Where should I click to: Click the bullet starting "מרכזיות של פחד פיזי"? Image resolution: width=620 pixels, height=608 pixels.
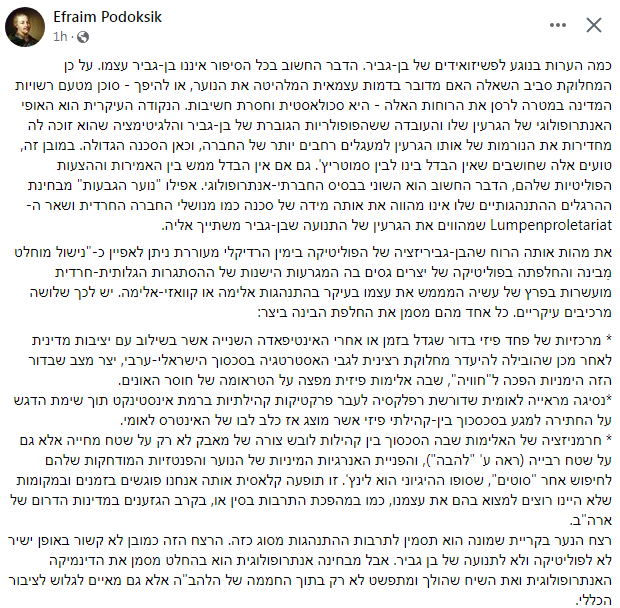(320, 360)
